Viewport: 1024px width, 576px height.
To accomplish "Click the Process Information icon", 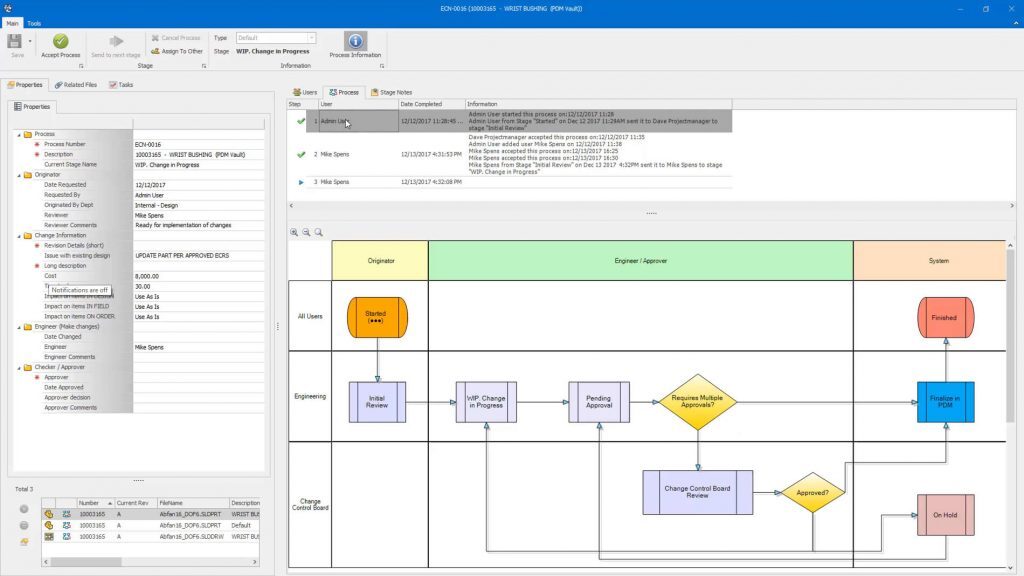I will pyautogui.click(x=355, y=42).
